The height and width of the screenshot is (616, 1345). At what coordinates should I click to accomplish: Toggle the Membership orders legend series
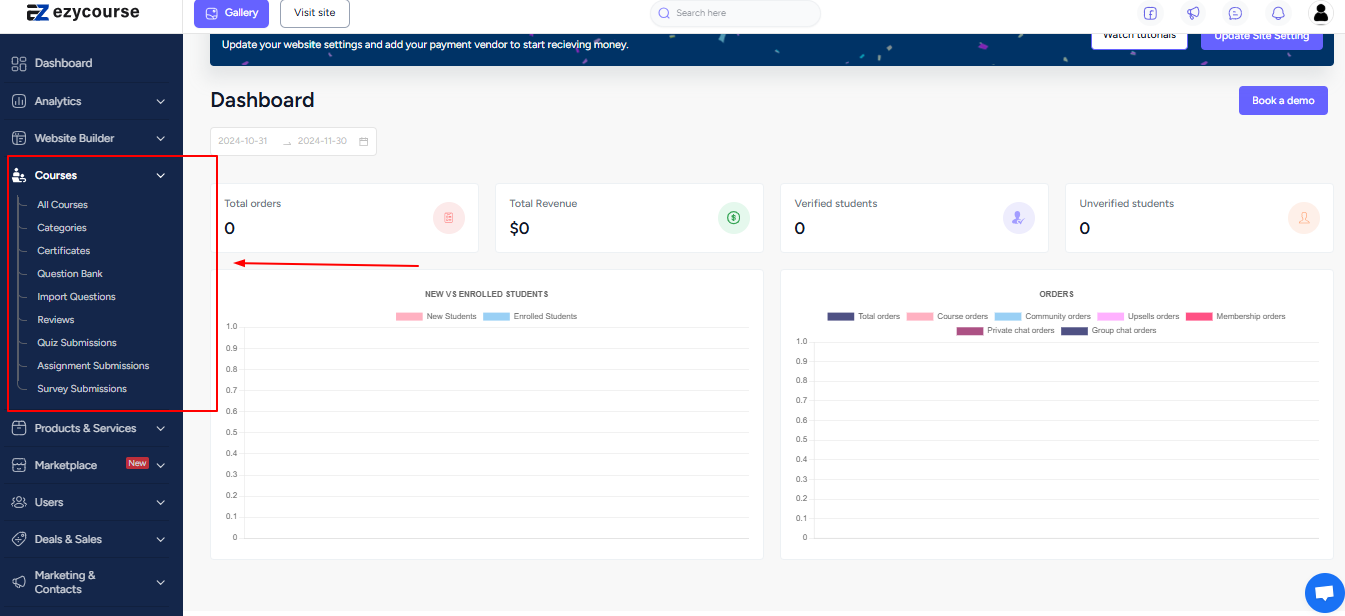click(x=1236, y=316)
